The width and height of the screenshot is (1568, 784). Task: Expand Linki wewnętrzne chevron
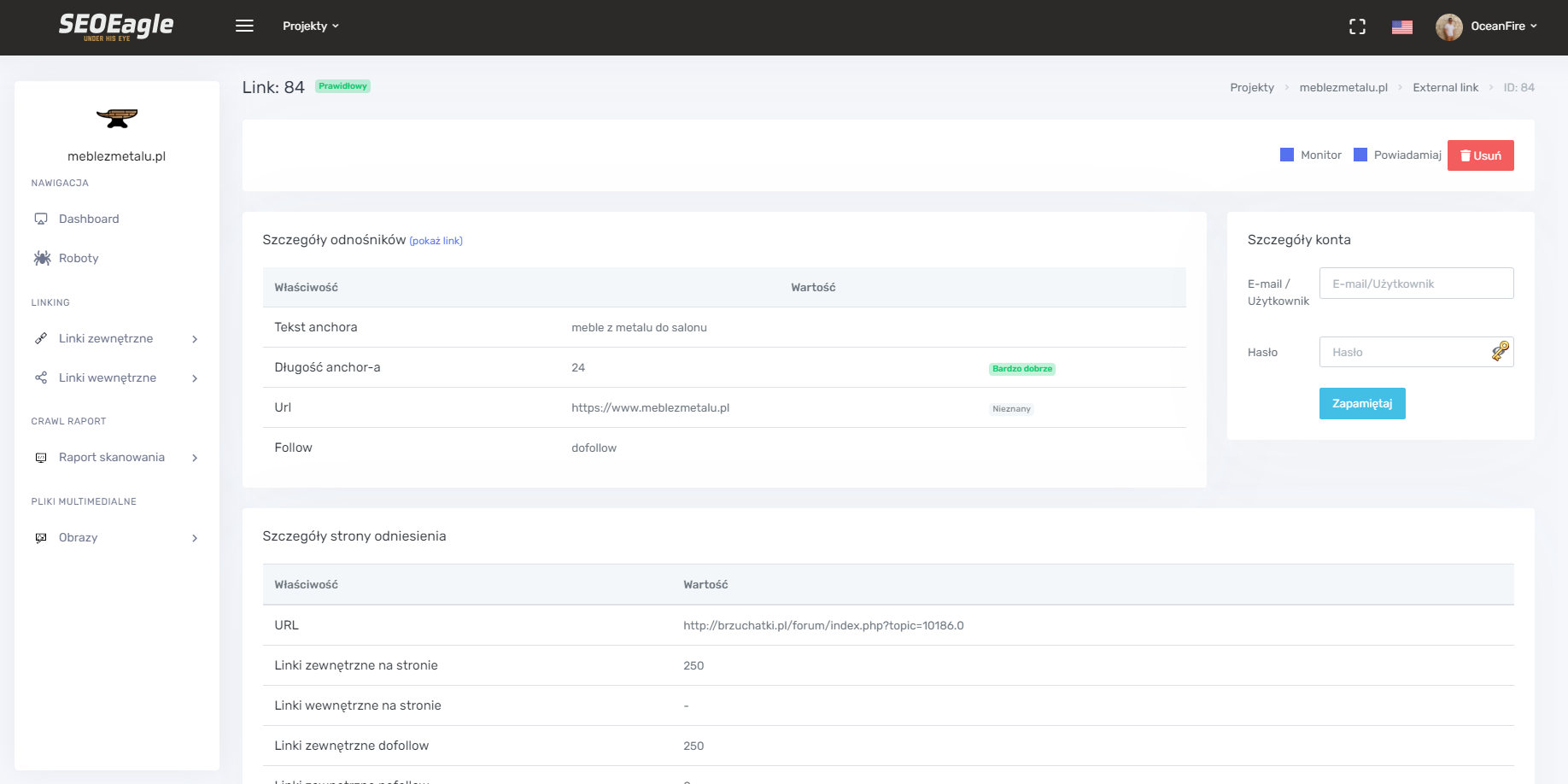pyautogui.click(x=195, y=378)
